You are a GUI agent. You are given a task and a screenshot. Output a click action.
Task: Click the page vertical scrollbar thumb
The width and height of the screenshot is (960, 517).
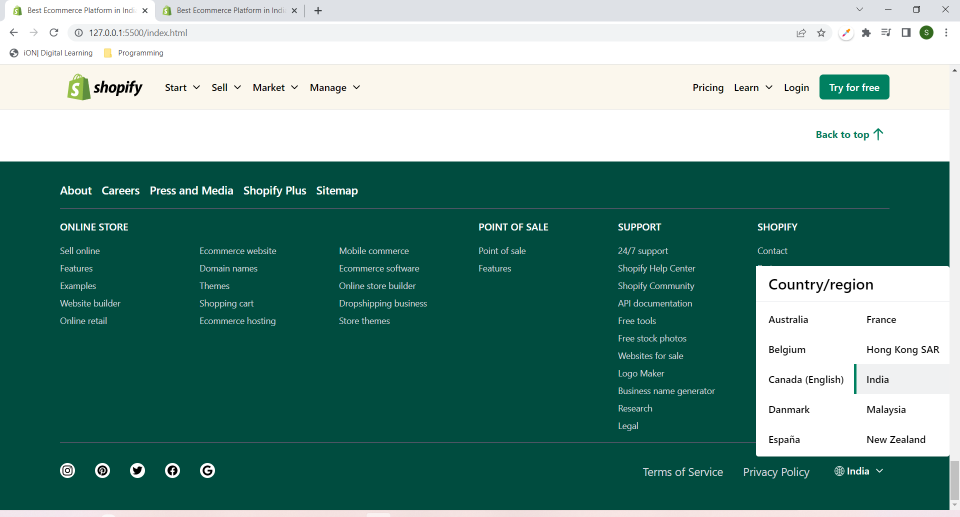[954, 481]
